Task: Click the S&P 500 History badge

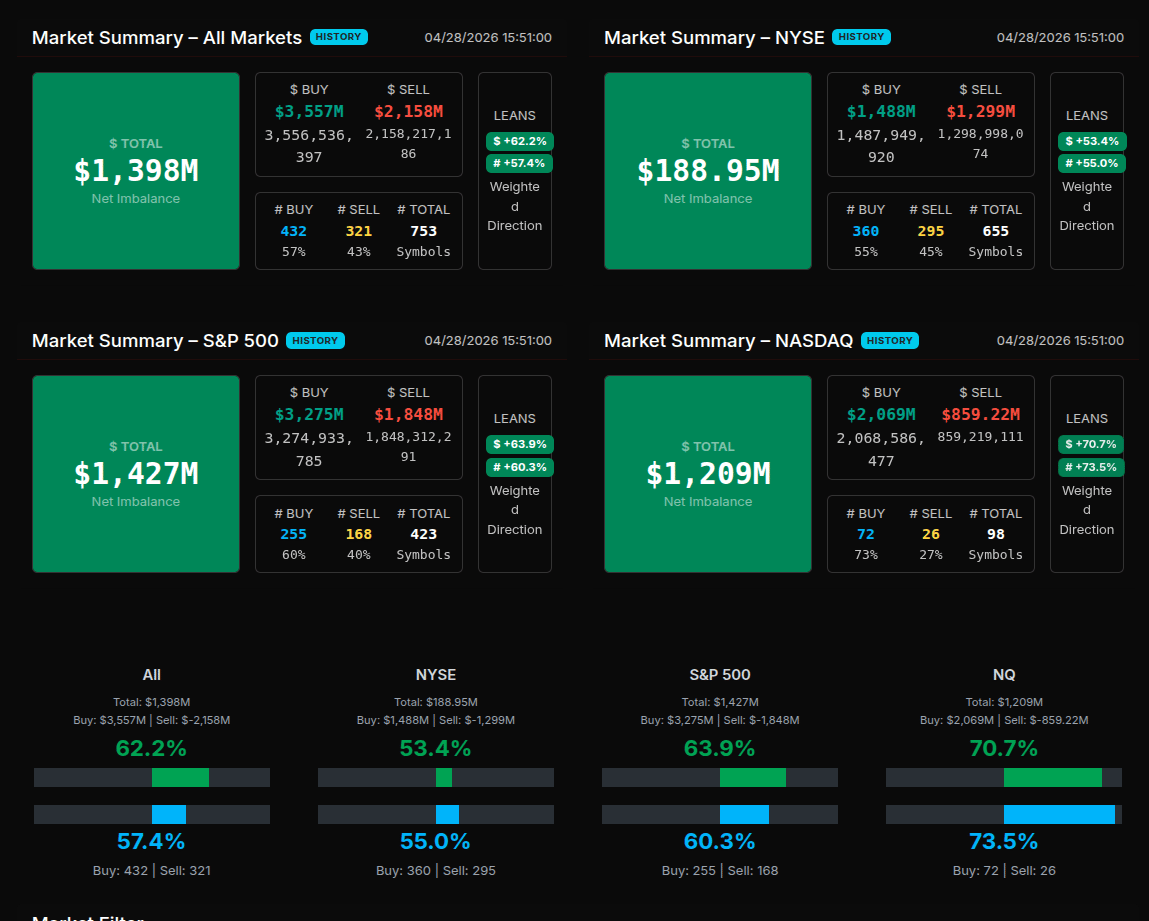Action: [315, 340]
